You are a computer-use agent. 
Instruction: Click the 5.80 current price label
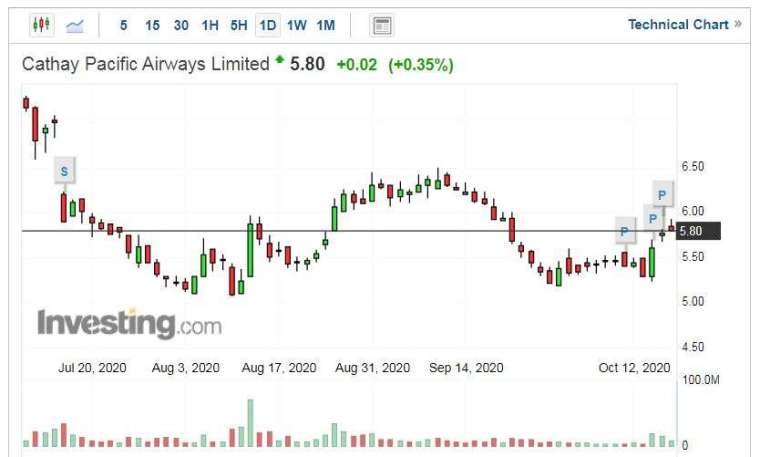tap(698, 231)
